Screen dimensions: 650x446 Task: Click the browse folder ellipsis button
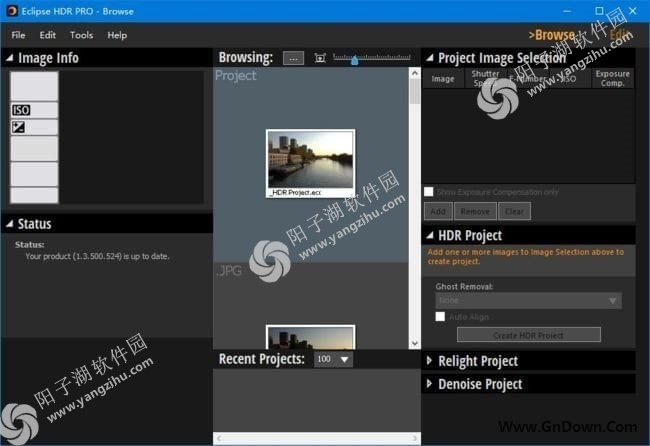(x=293, y=58)
